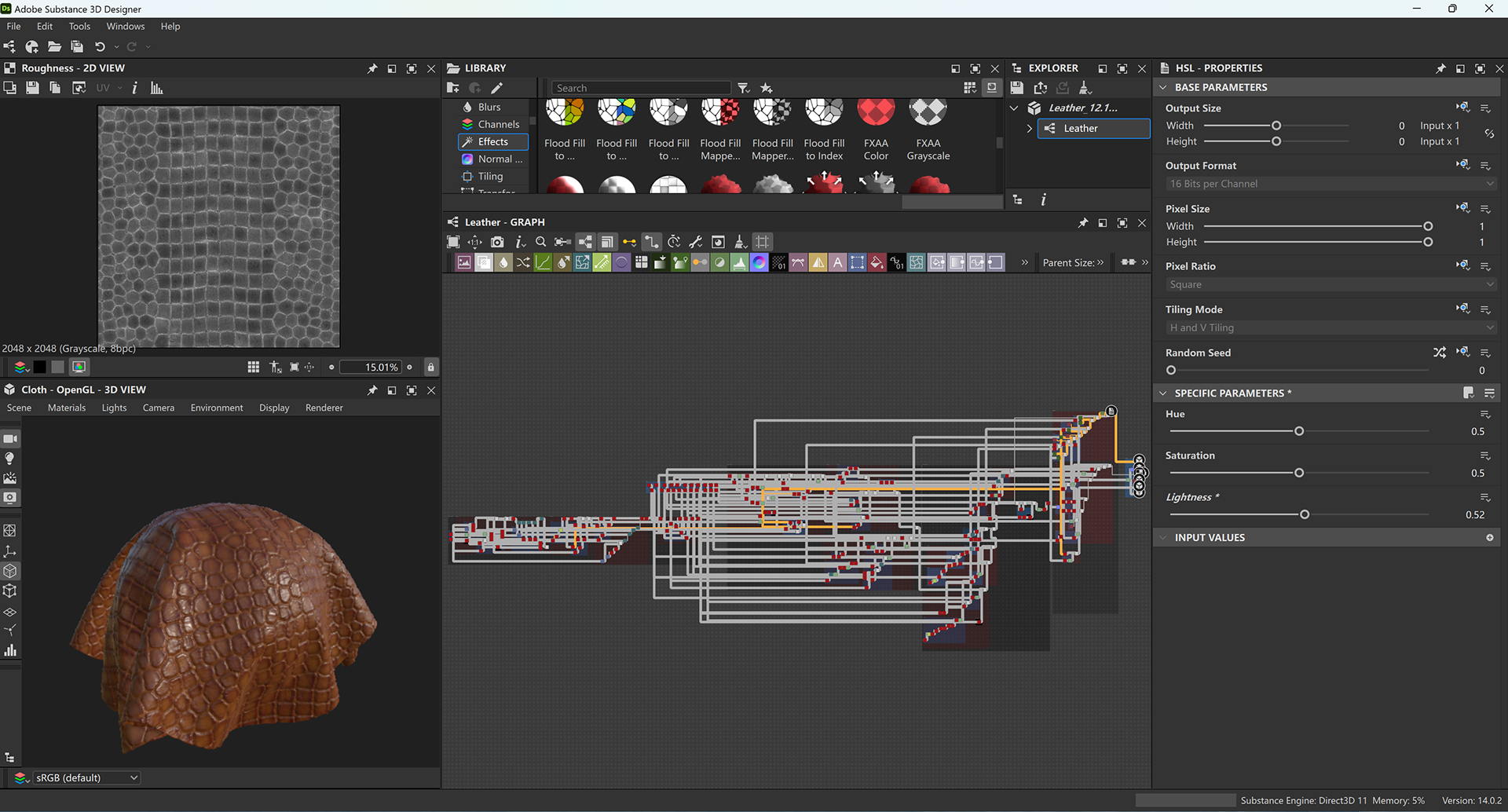Toggle the camera video icon in 3D View
This screenshot has height=812, width=1508.
pyautogui.click(x=10, y=439)
